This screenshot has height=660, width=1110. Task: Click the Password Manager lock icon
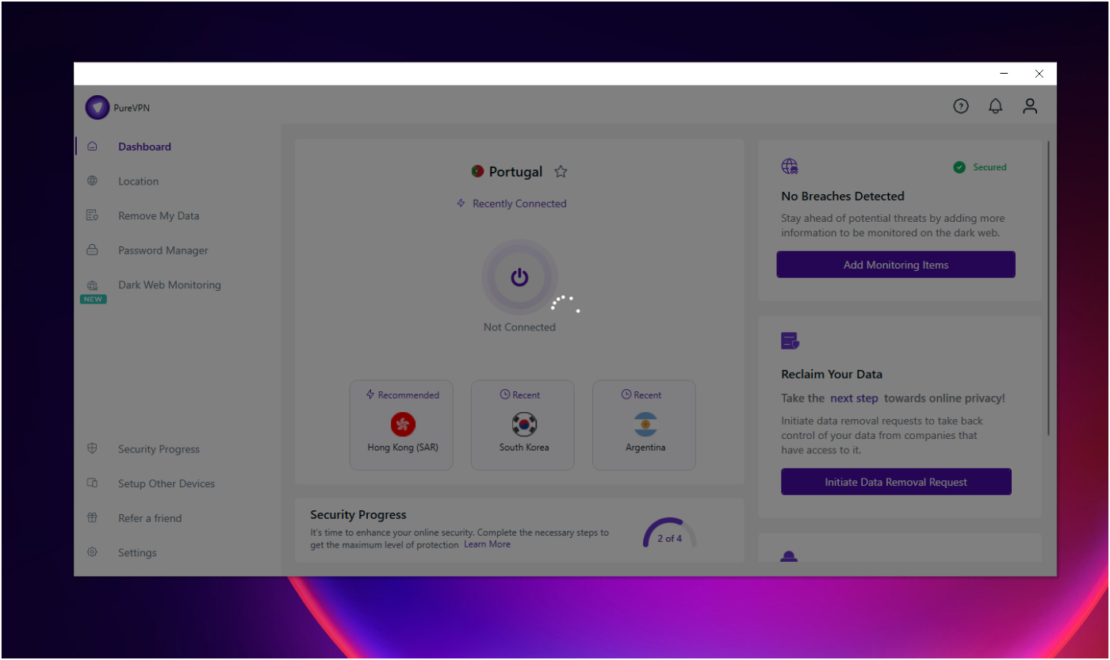[94, 250]
